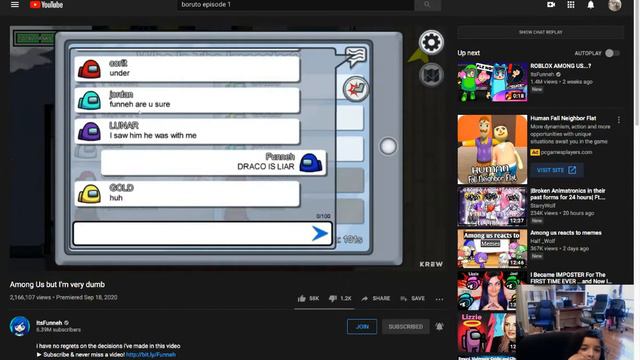The image size is (640, 360).
Task: Open the Human Fall Neighbor Flat ad thumbnail
Action: point(492,149)
